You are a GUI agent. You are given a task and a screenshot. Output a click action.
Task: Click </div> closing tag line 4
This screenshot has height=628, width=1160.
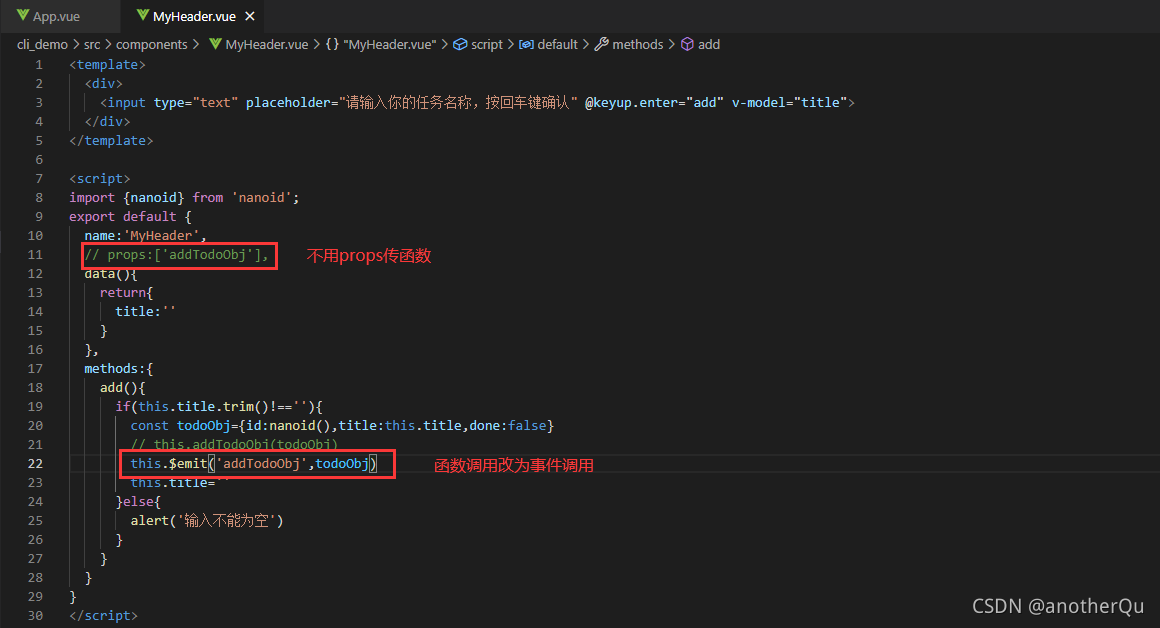pos(107,122)
